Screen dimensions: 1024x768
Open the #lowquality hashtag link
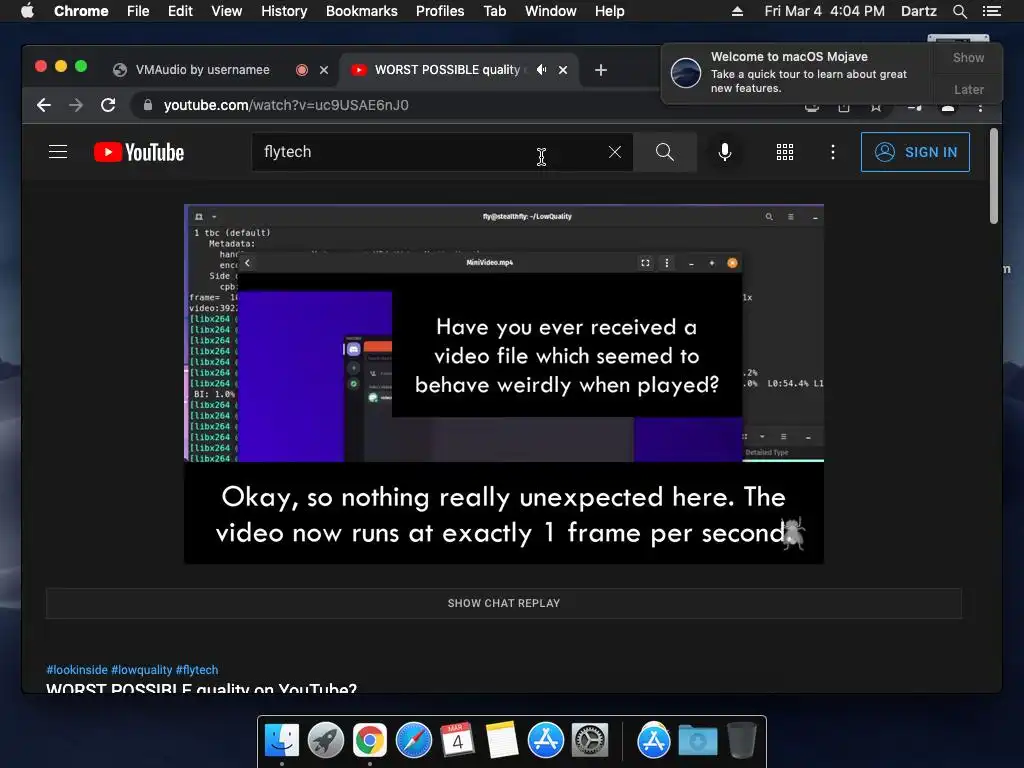tap(142, 670)
